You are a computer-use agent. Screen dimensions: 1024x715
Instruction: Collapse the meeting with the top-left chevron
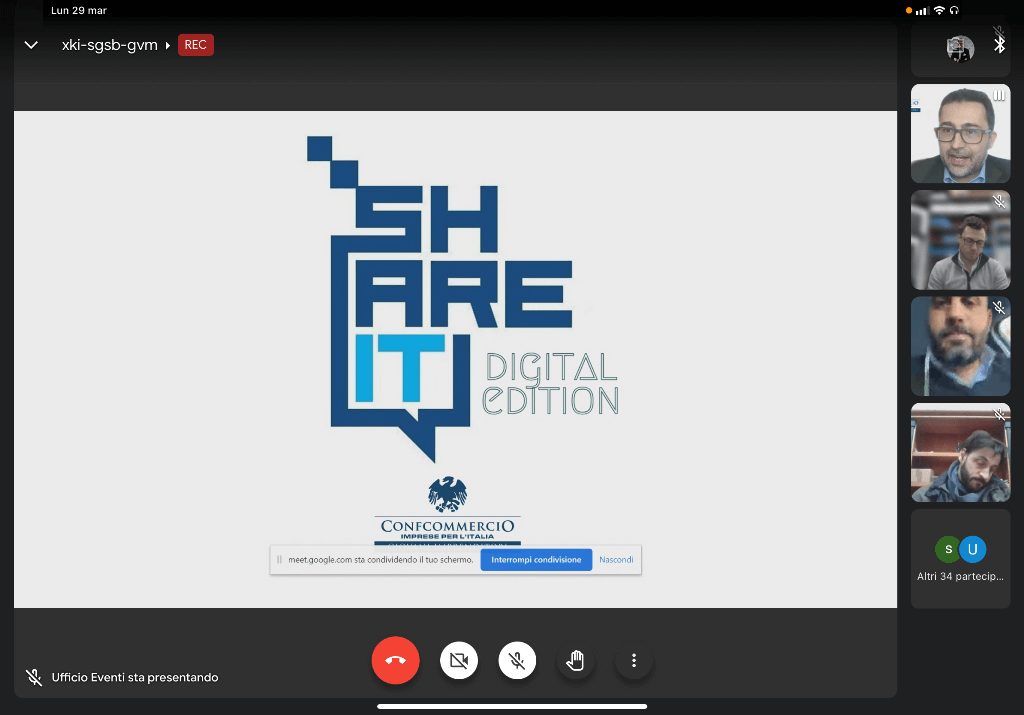[x=31, y=45]
